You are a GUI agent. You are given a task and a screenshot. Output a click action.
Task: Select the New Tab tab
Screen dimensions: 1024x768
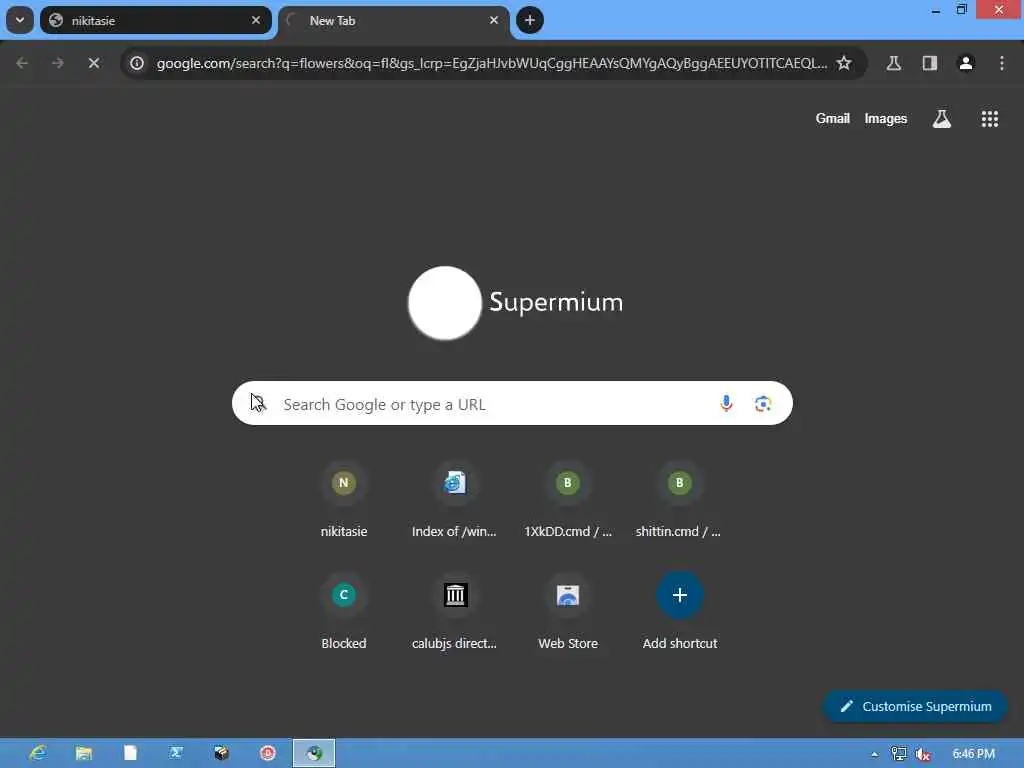click(x=394, y=20)
